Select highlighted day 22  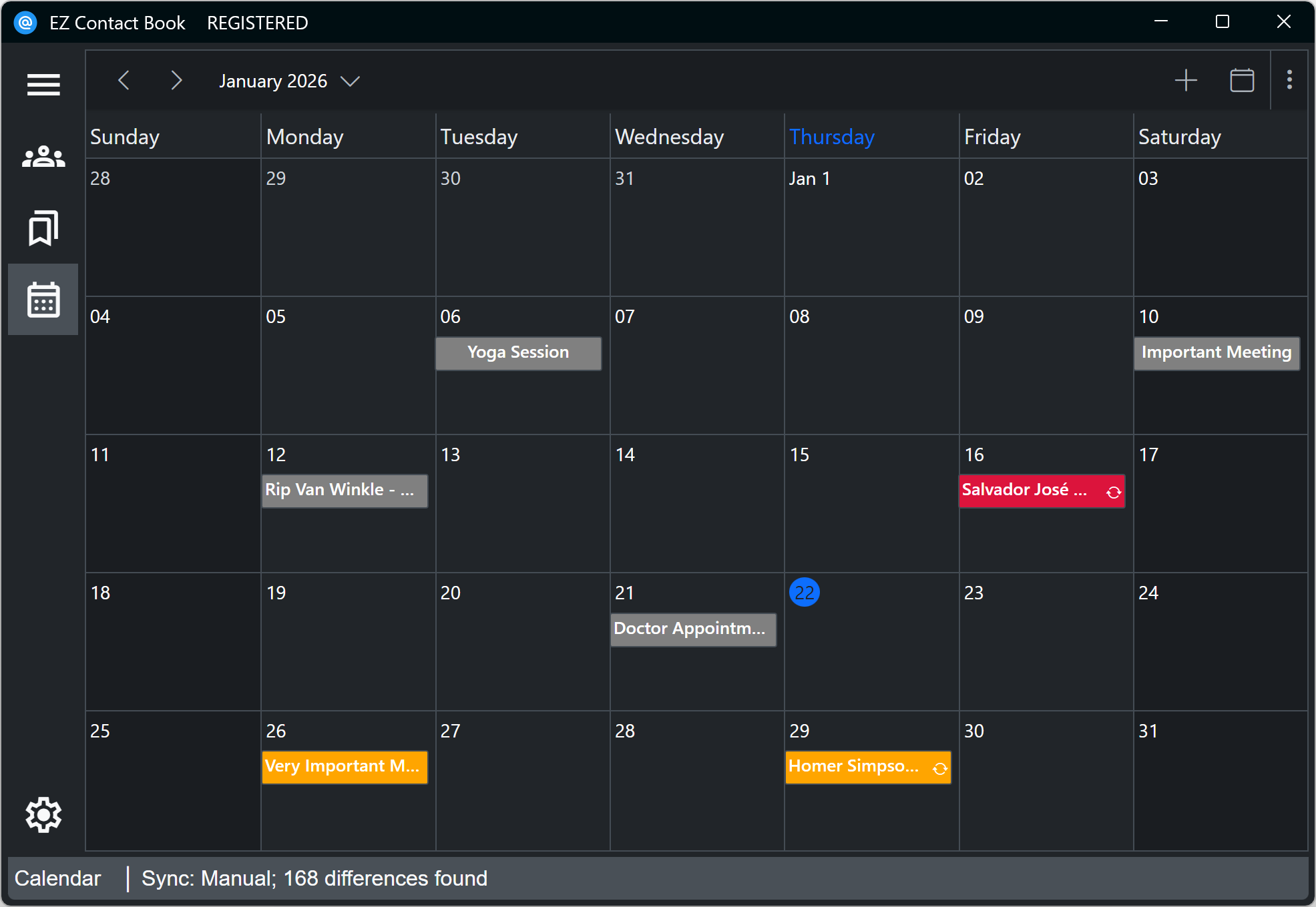[x=804, y=593]
